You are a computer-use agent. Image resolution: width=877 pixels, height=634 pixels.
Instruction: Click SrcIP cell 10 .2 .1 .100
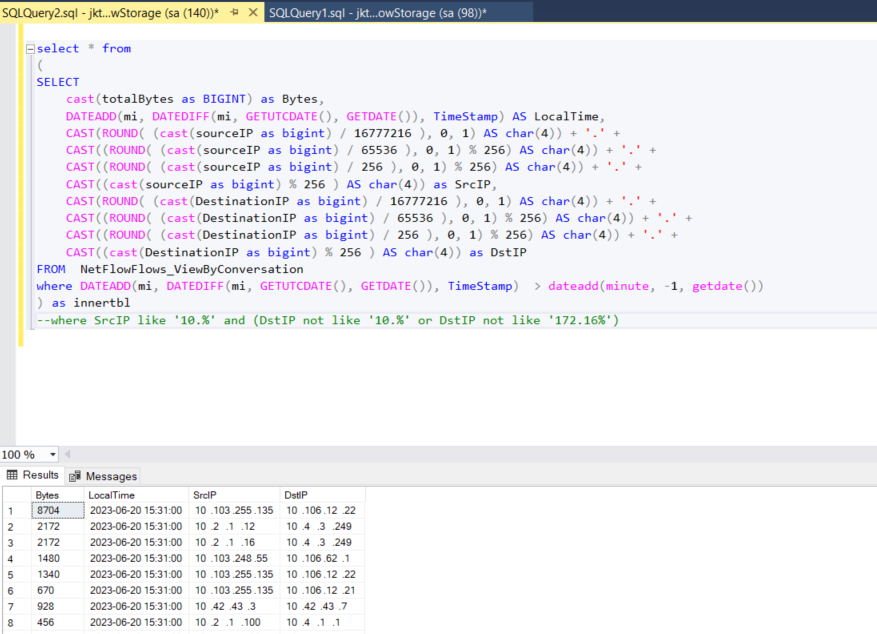click(x=234, y=623)
